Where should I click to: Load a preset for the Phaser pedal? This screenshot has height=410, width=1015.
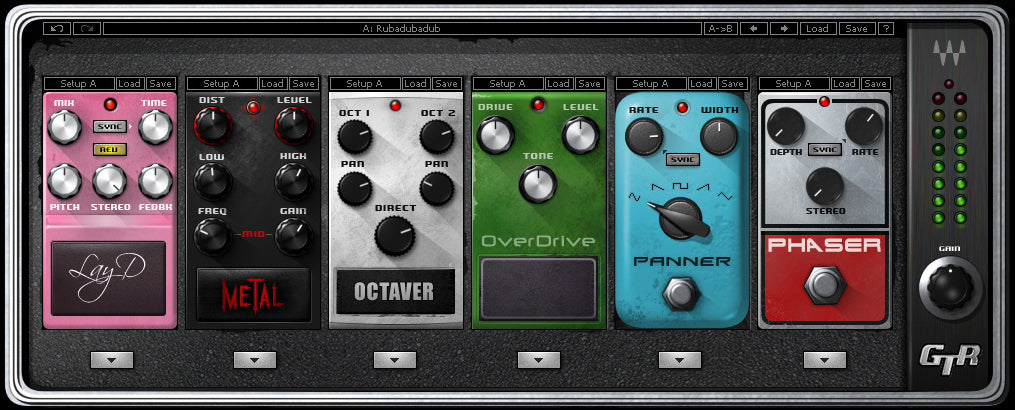point(845,84)
